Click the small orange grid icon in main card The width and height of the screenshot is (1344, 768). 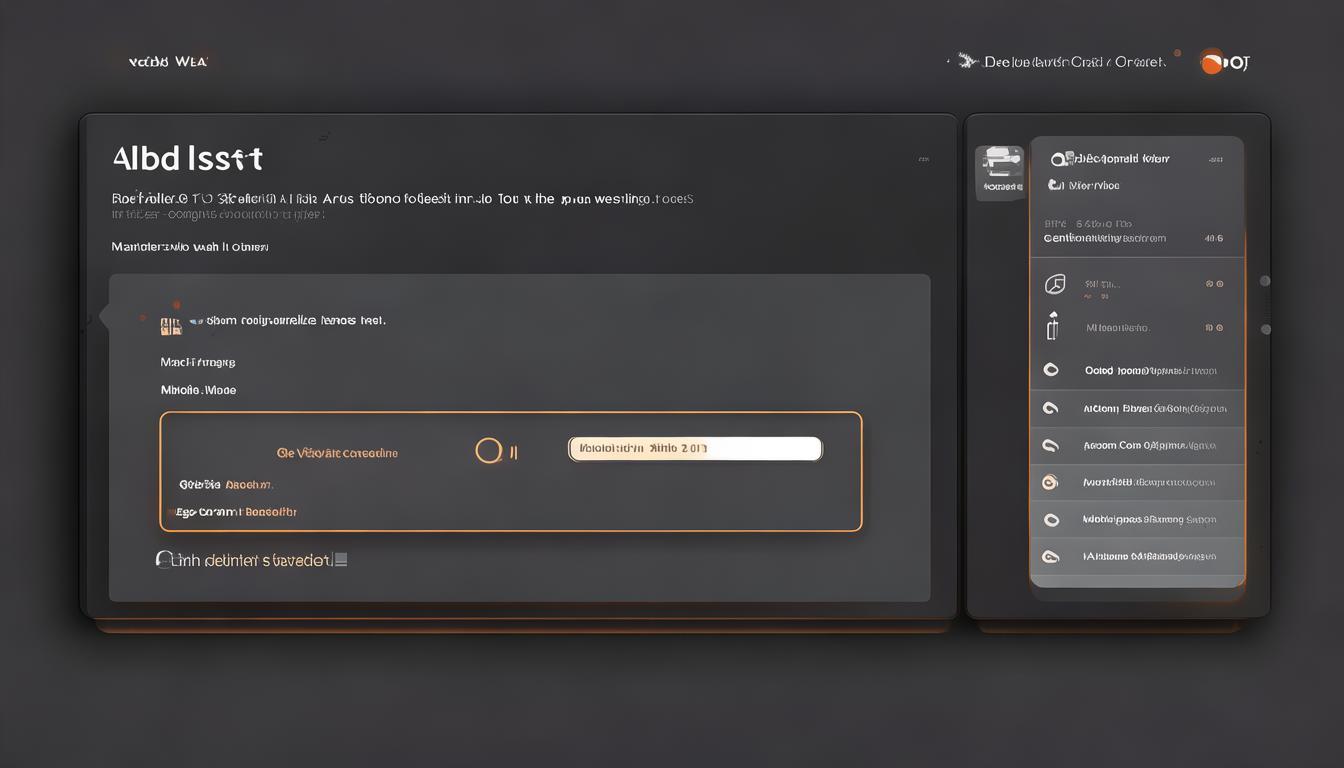[x=170, y=325]
